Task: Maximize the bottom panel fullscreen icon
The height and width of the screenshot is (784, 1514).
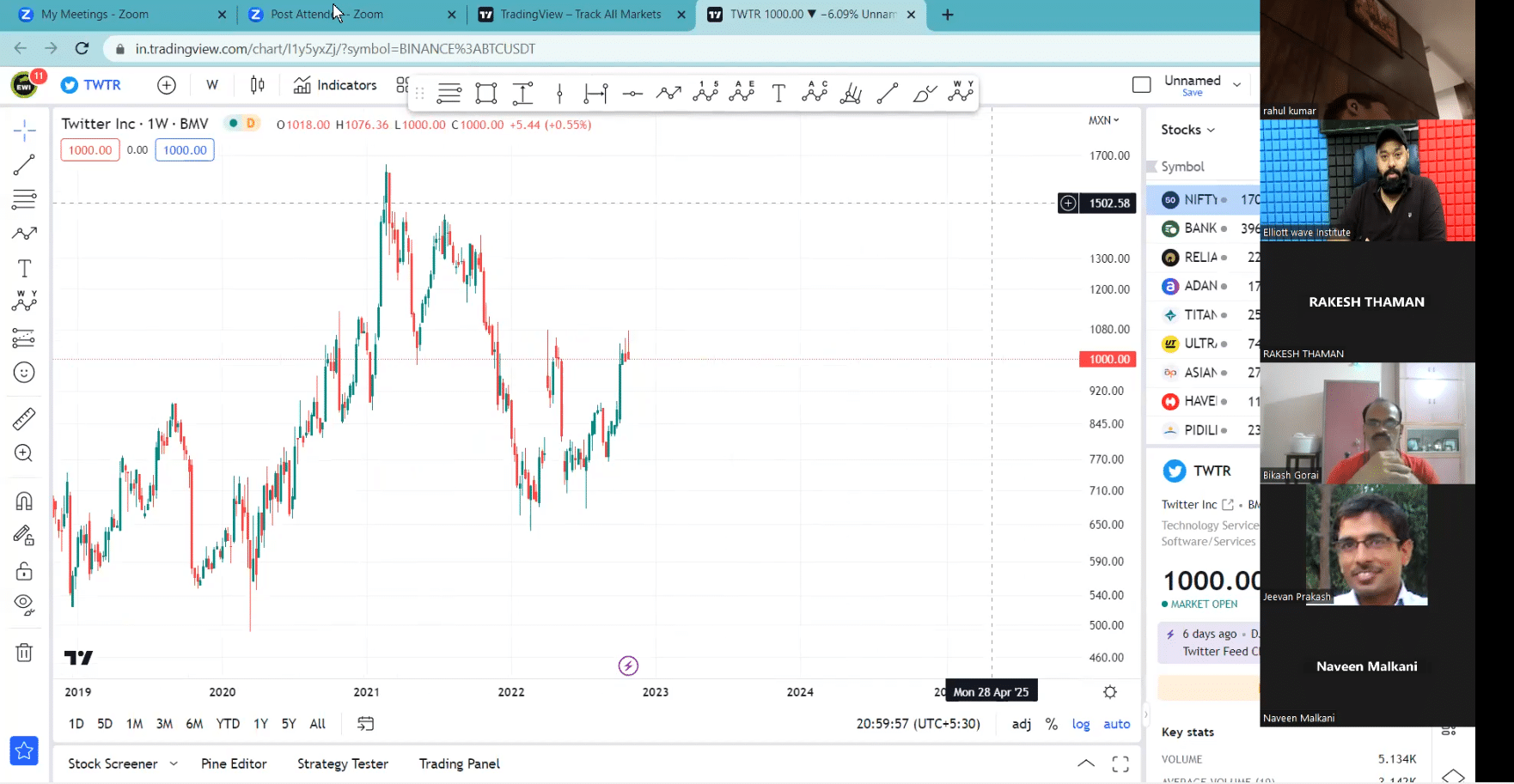Action: tap(1120, 763)
